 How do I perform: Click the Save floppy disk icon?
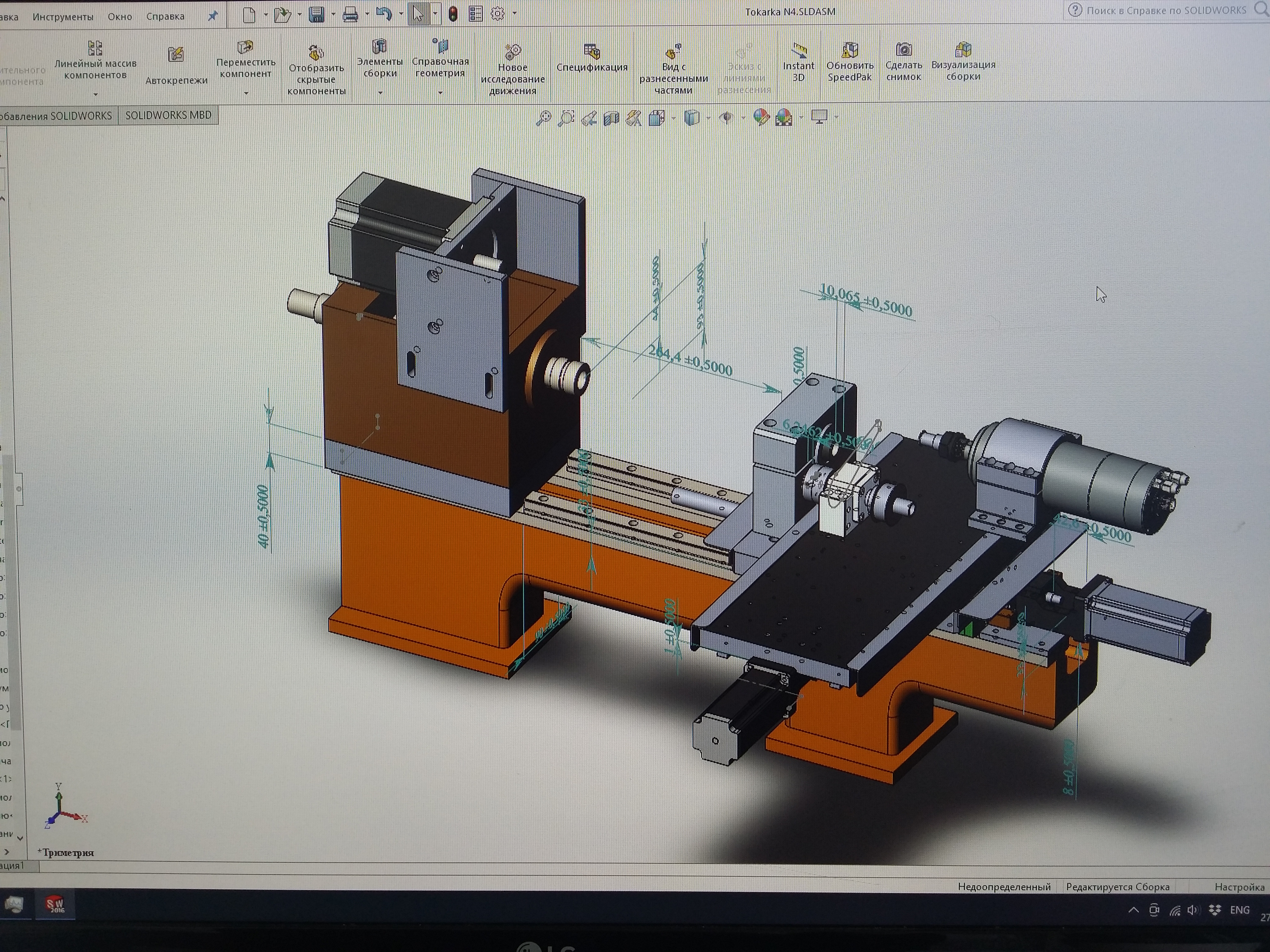[x=316, y=14]
